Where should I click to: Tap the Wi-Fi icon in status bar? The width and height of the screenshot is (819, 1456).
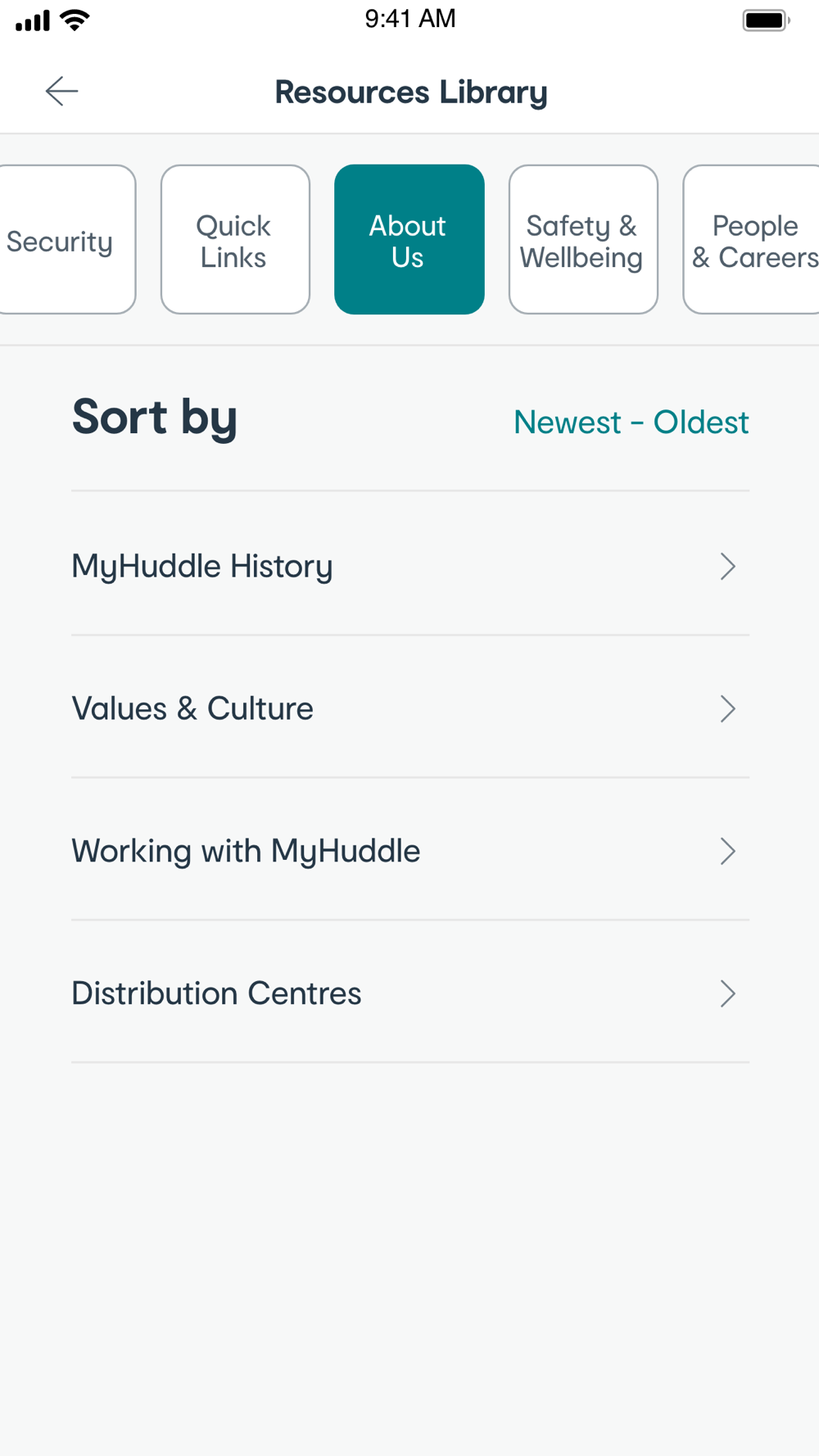75,20
